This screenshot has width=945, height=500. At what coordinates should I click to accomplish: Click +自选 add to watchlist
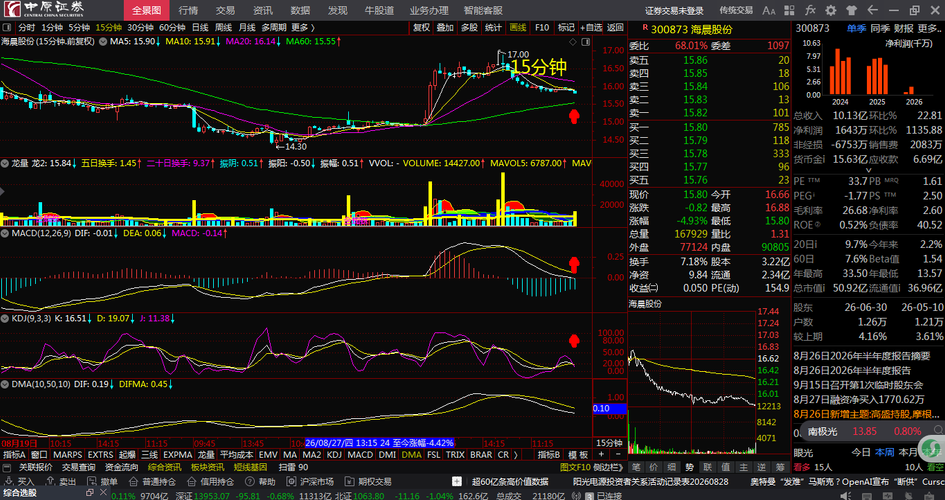pos(591,28)
